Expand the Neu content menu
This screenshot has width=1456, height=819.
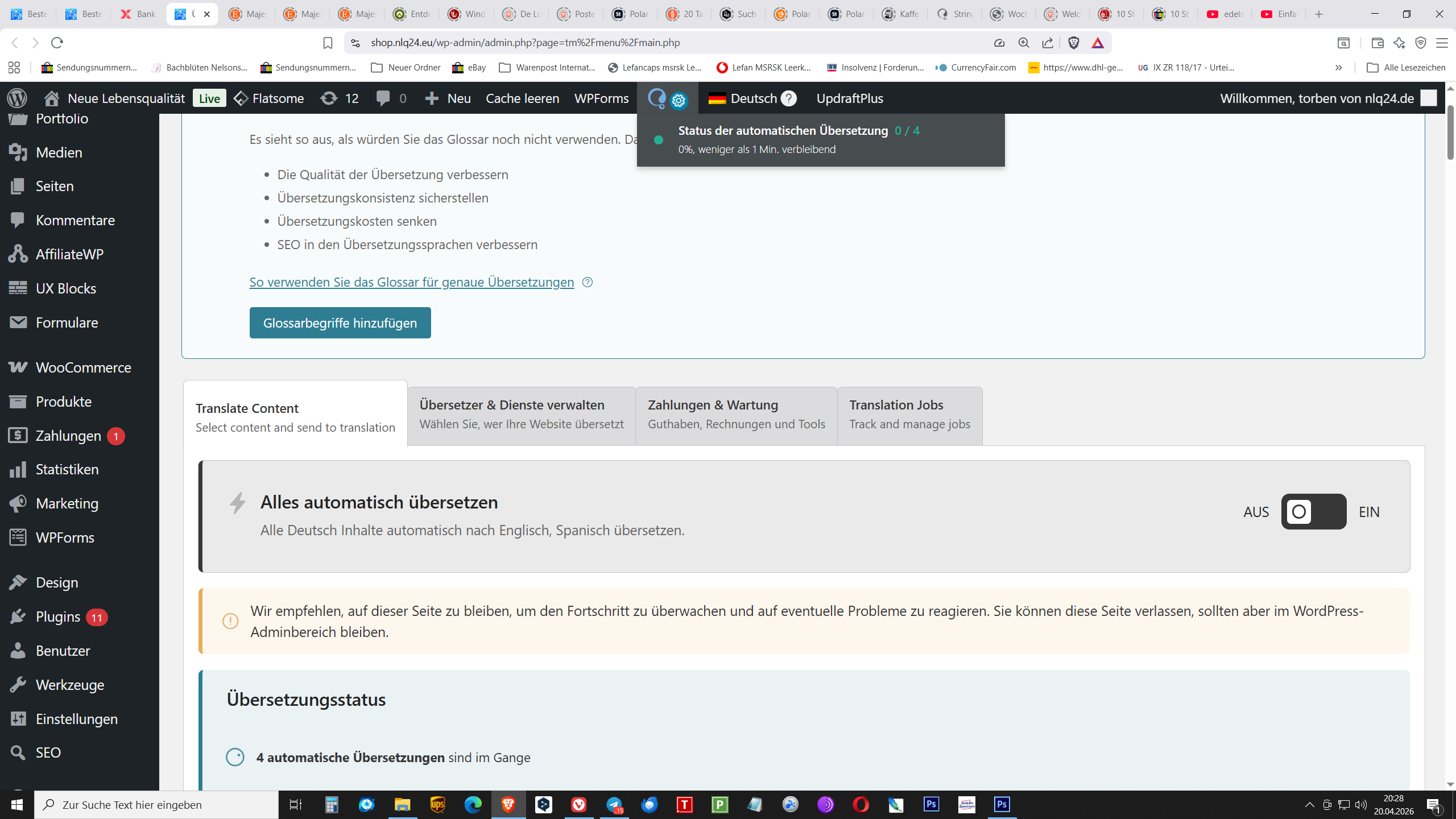pos(448,98)
